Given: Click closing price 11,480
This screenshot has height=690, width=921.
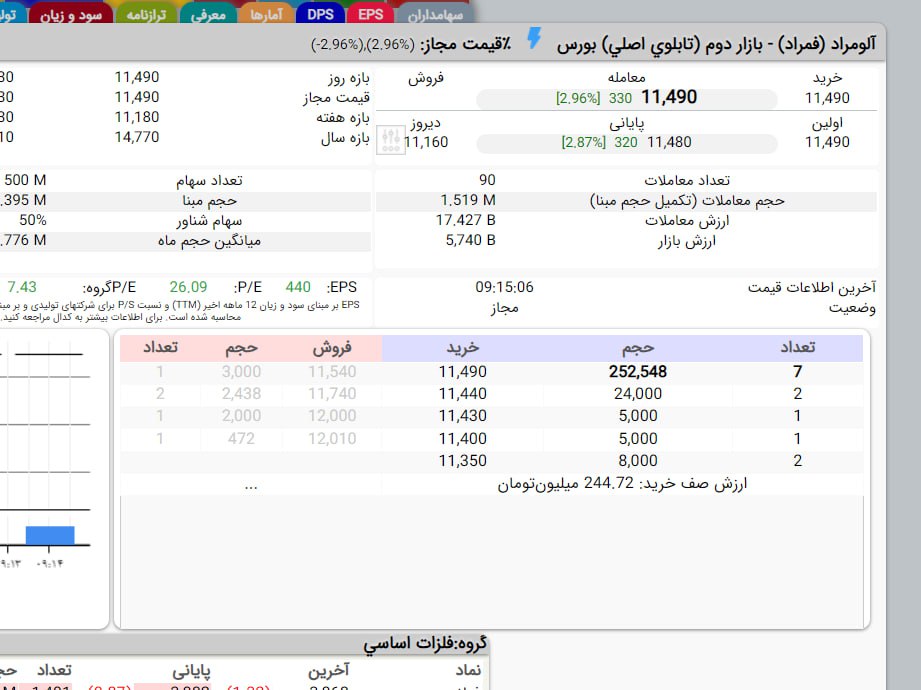Looking at the screenshot, I should [670, 142].
